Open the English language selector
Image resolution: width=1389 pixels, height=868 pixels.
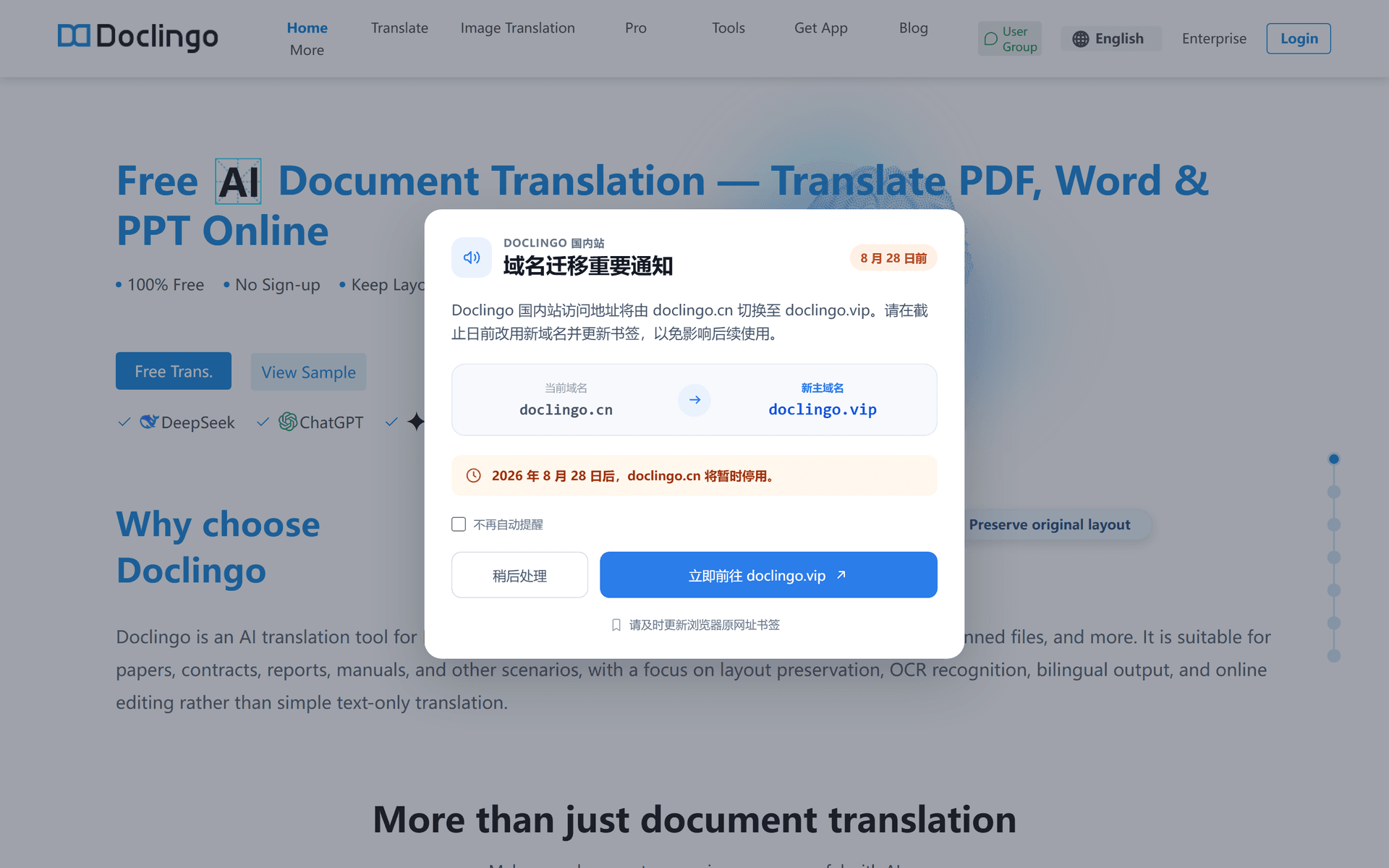click(x=1110, y=38)
